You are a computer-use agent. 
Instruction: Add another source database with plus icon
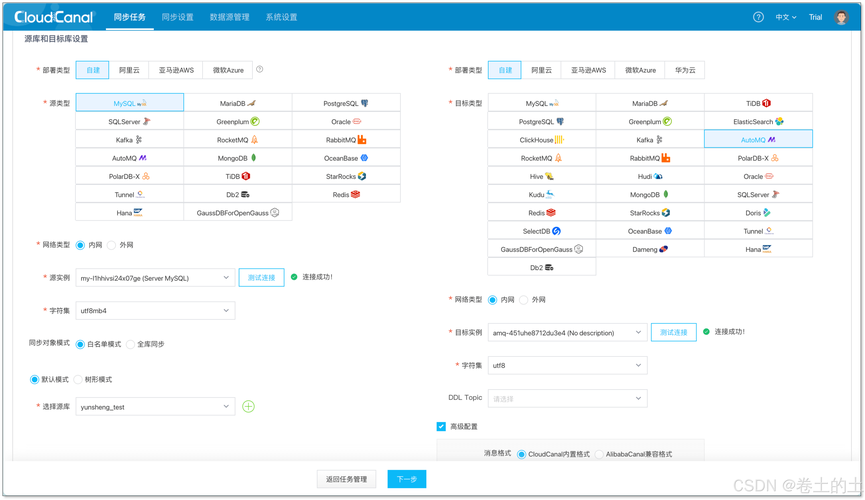tap(248, 407)
